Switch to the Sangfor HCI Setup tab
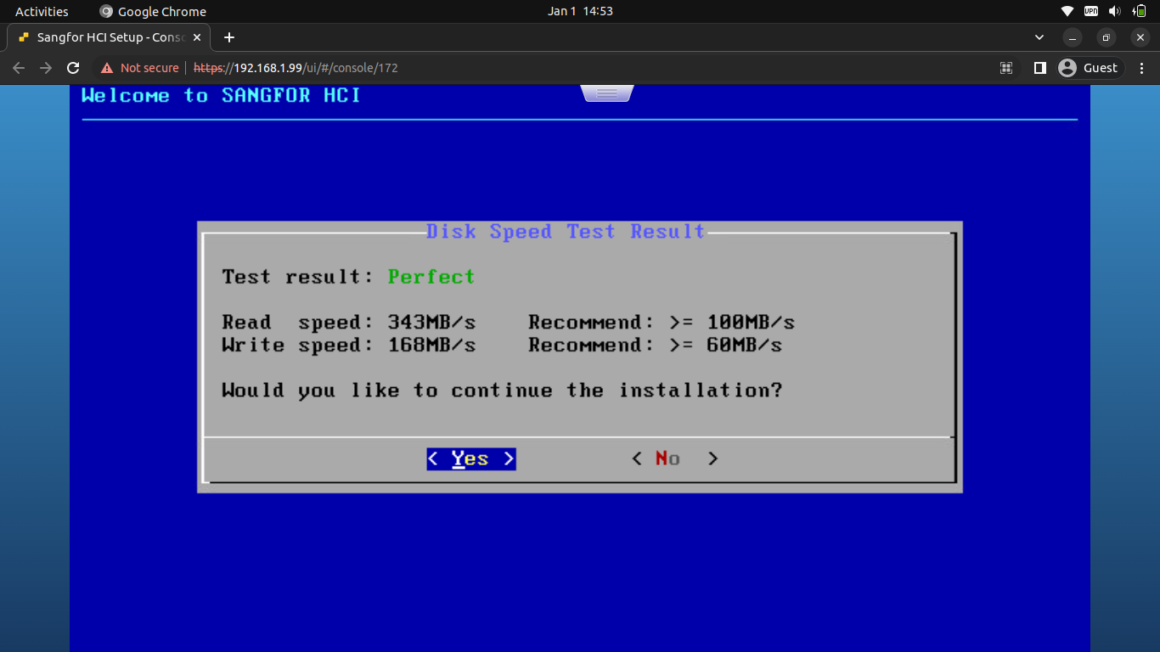1160x652 pixels. click(x=103, y=37)
